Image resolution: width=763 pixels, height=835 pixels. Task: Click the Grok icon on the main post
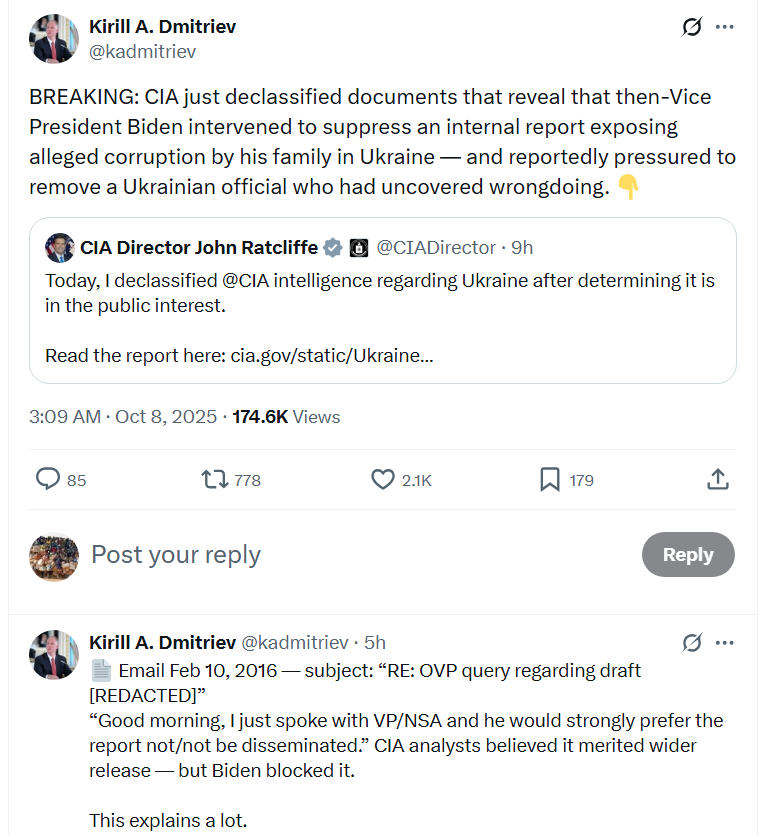[692, 27]
